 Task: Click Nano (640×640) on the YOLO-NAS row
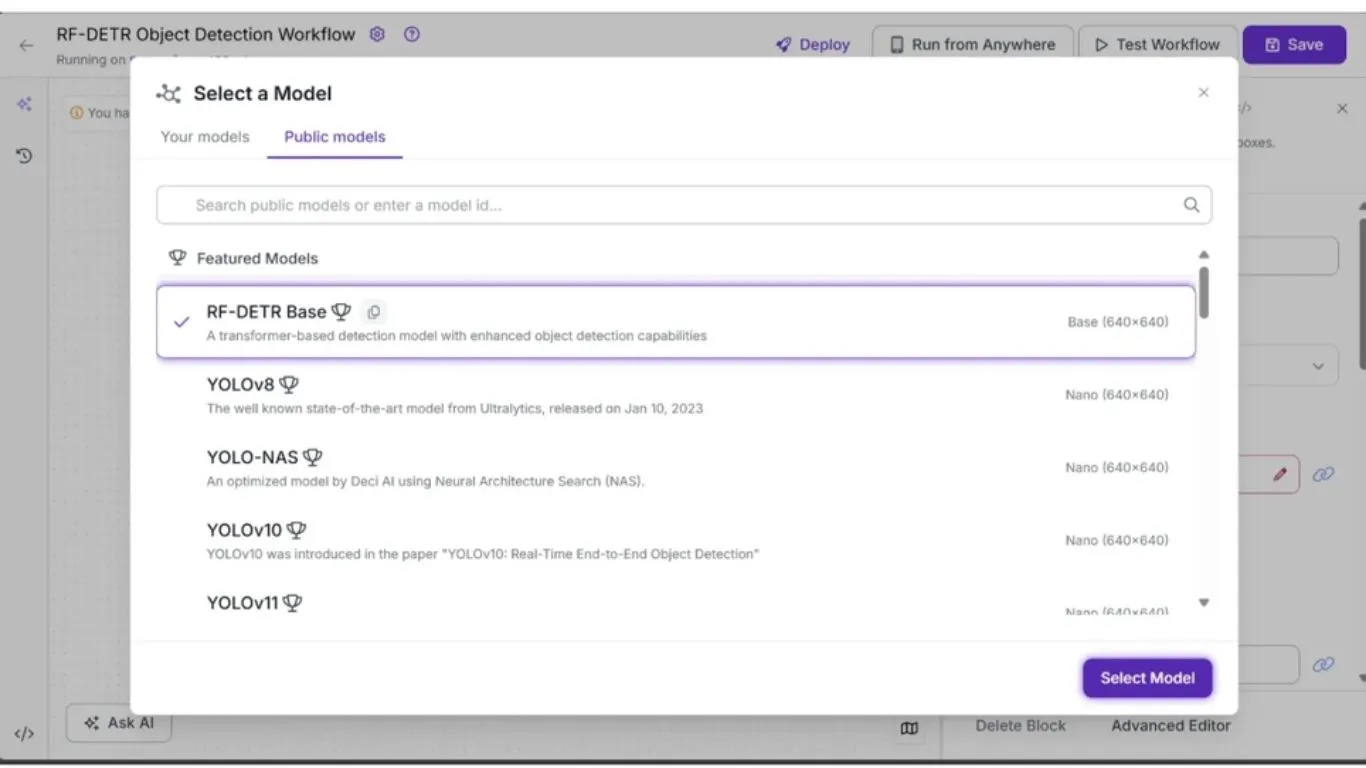point(1117,468)
